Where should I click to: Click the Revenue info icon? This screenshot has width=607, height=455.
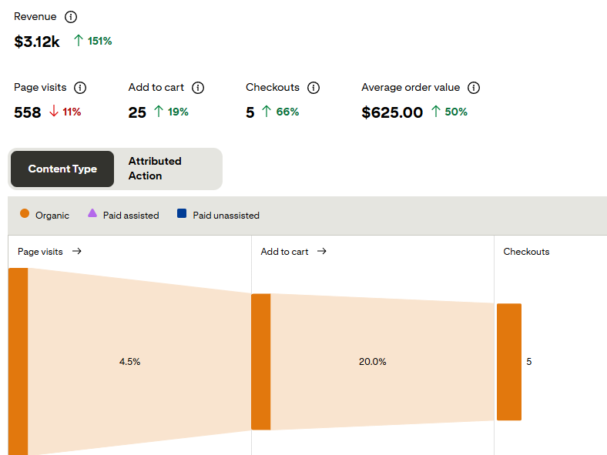click(x=70, y=18)
